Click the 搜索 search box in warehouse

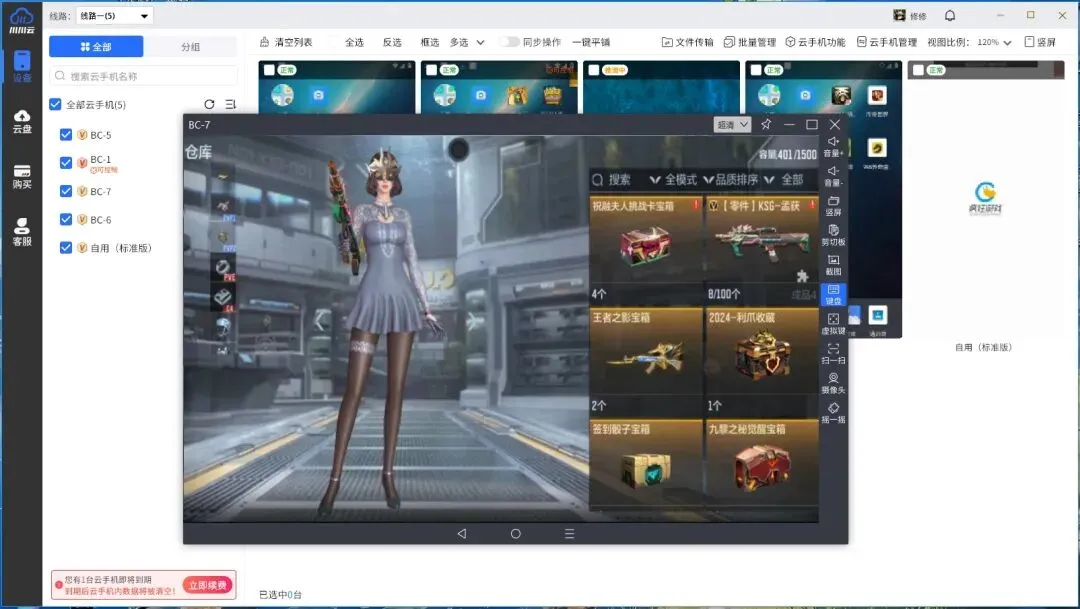[612, 180]
